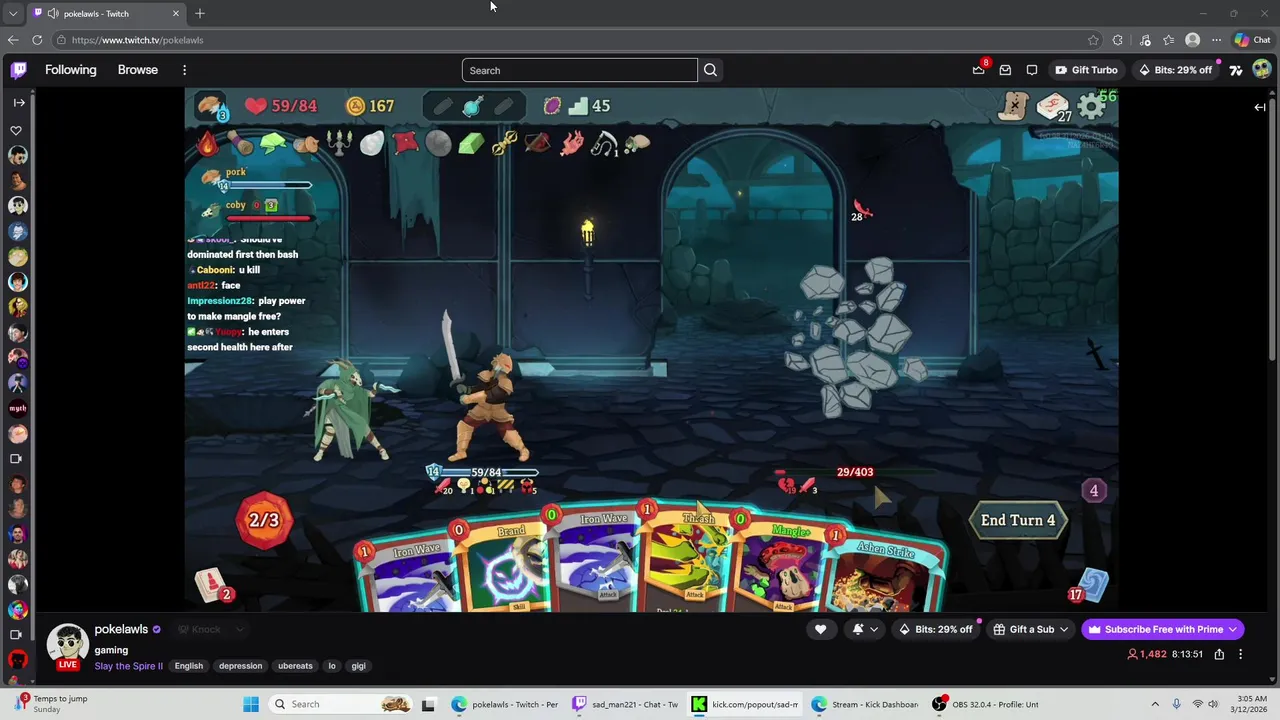
Task: Click the white egg relic icon
Action: [x=372, y=144]
